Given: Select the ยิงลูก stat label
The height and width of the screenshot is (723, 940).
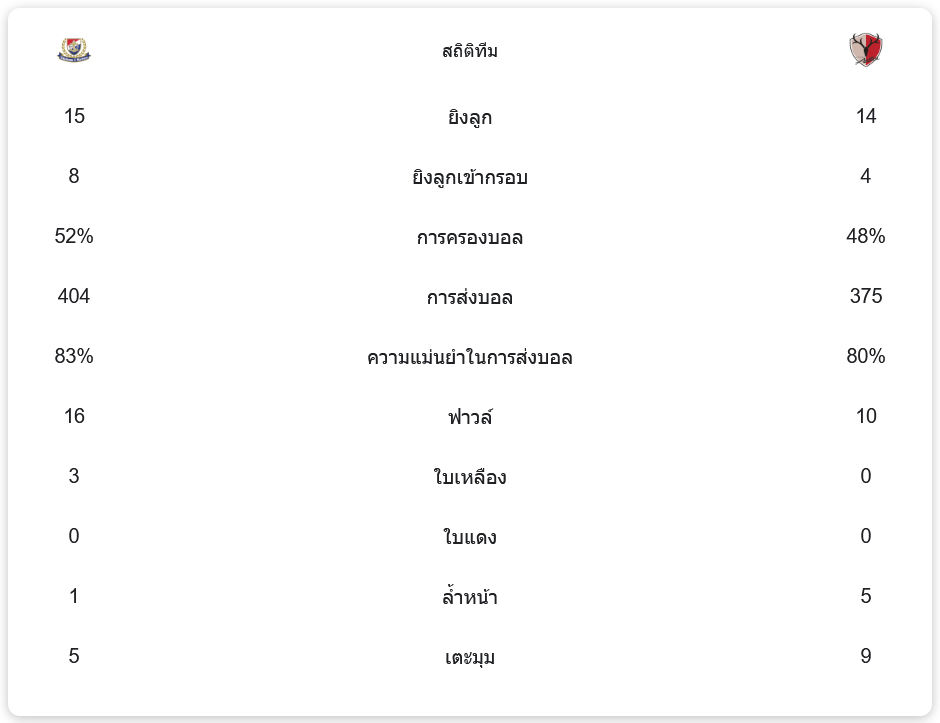Looking at the screenshot, I should point(469,117).
